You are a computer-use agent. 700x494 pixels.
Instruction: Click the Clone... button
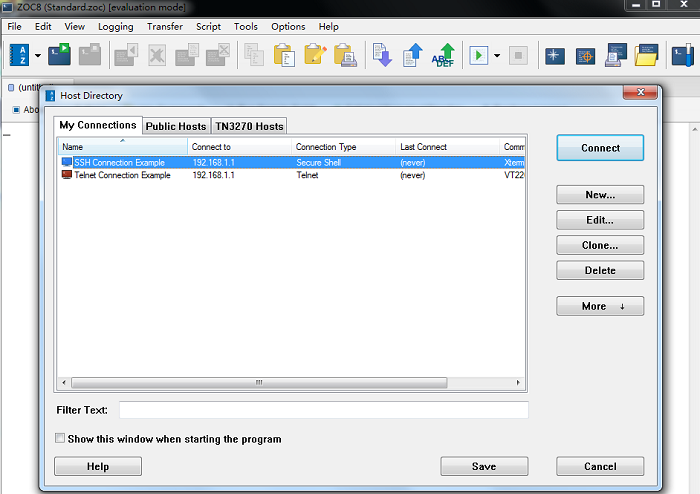(x=600, y=245)
